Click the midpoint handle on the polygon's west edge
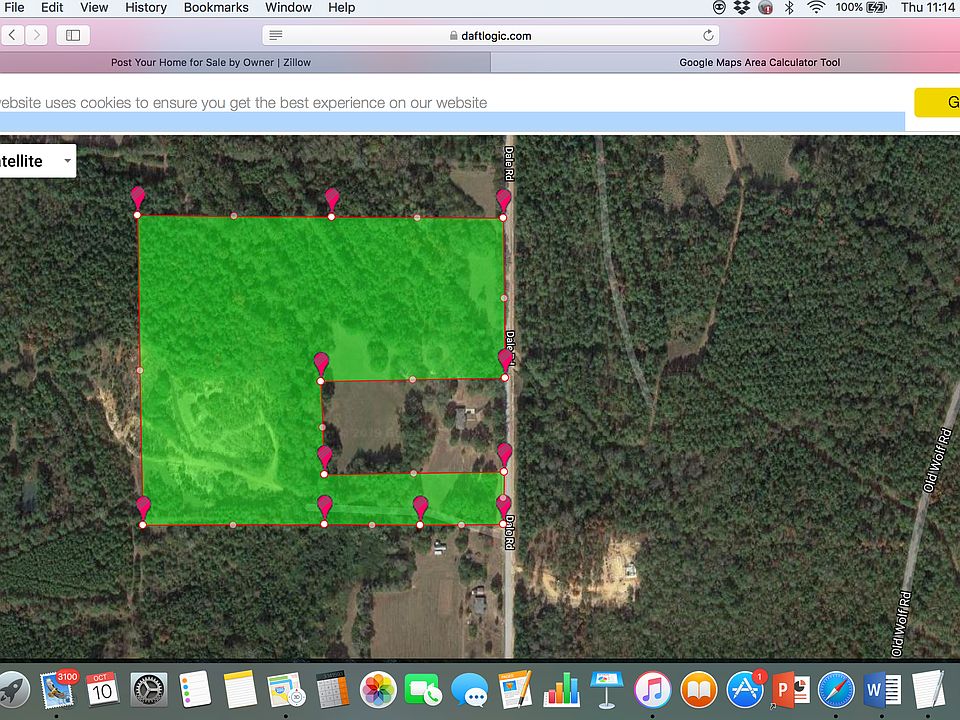The width and height of the screenshot is (960, 720). click(x=140, y=370)
